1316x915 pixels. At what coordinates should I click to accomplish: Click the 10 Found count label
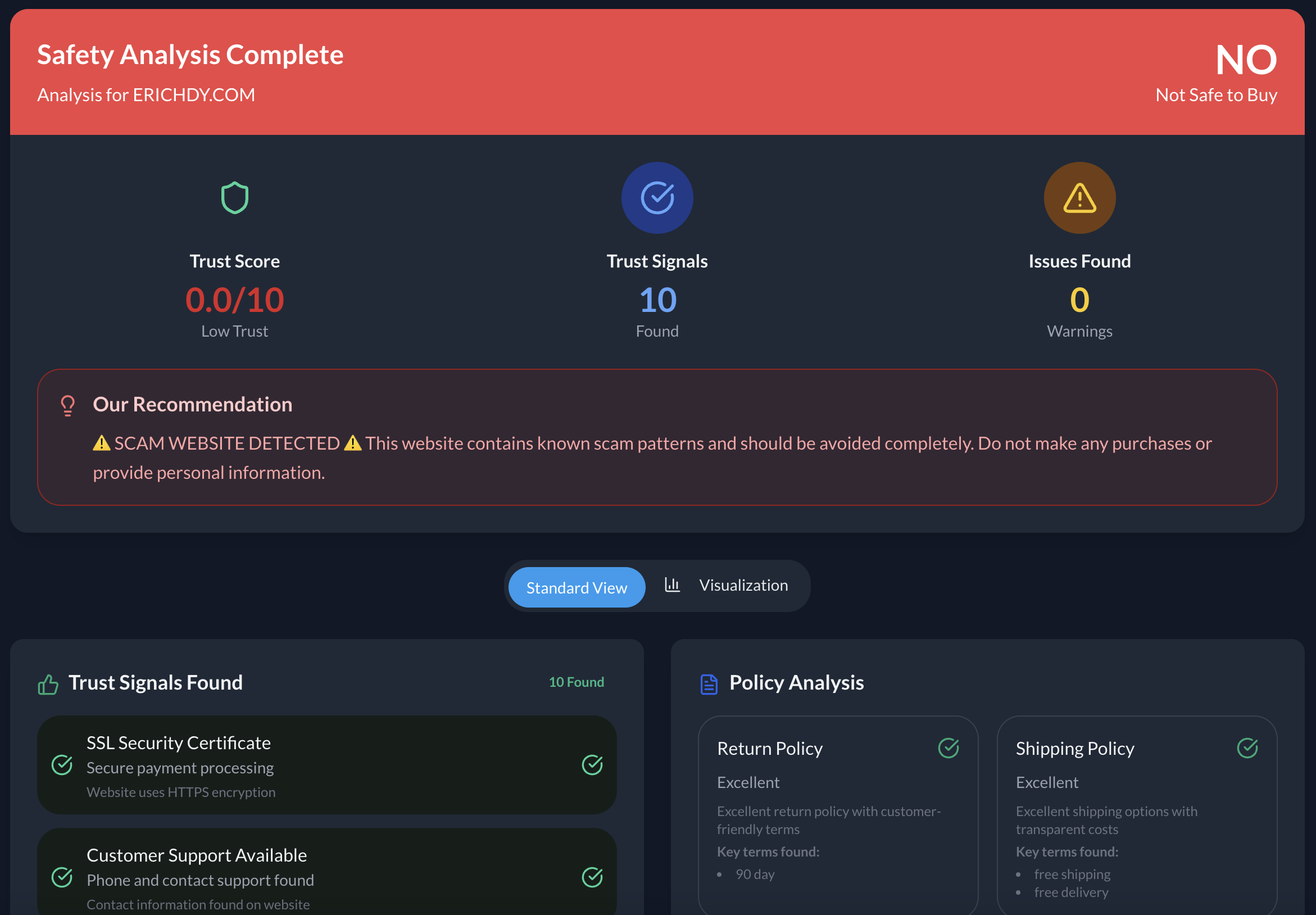click(576, 682)
